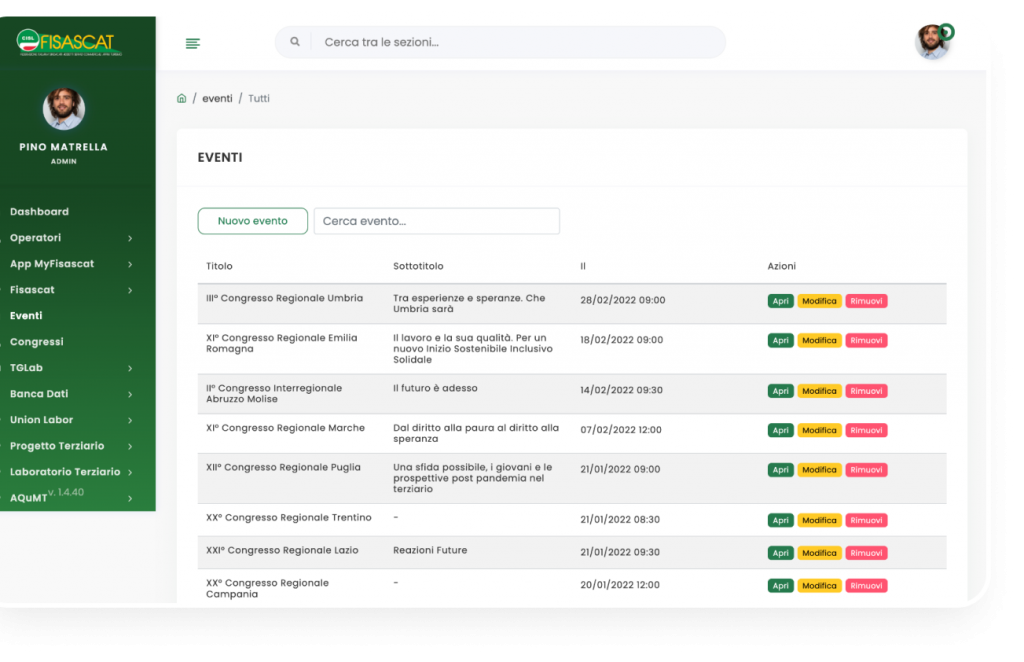Expand the TGLab sidebar section

130,368
